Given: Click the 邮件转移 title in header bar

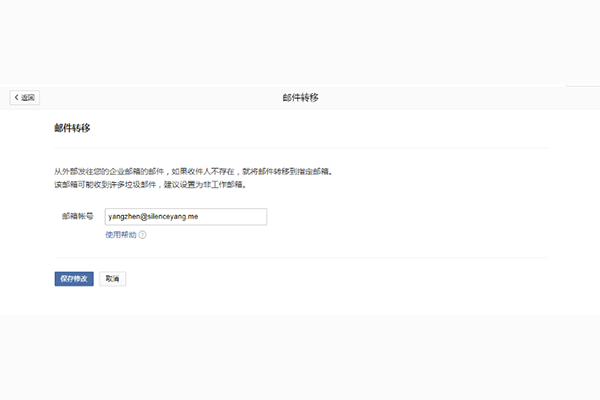Looking at the screenshot, I should pyautogui.click(x=301, y=97).
